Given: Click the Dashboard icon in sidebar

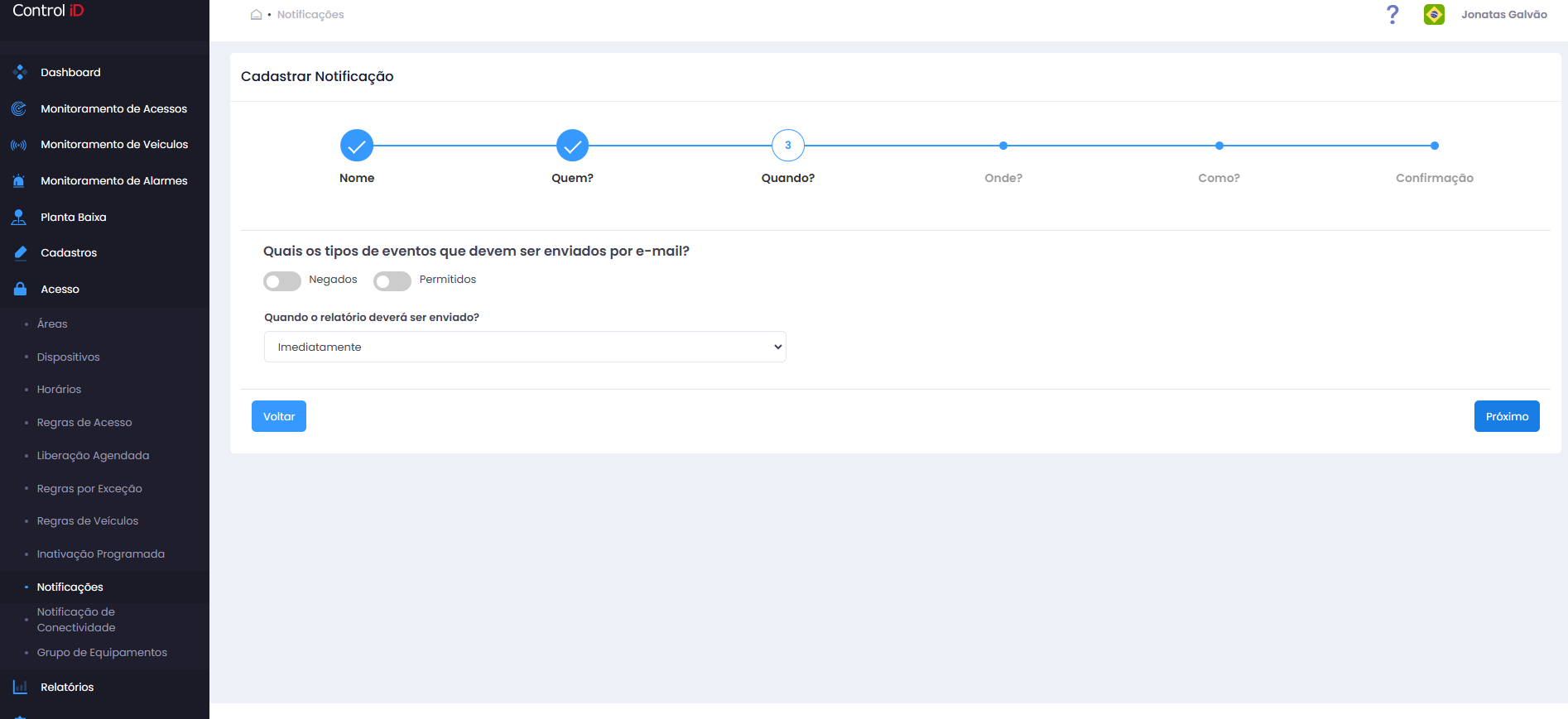Looking at the screenshot, I should click(20, 72).
